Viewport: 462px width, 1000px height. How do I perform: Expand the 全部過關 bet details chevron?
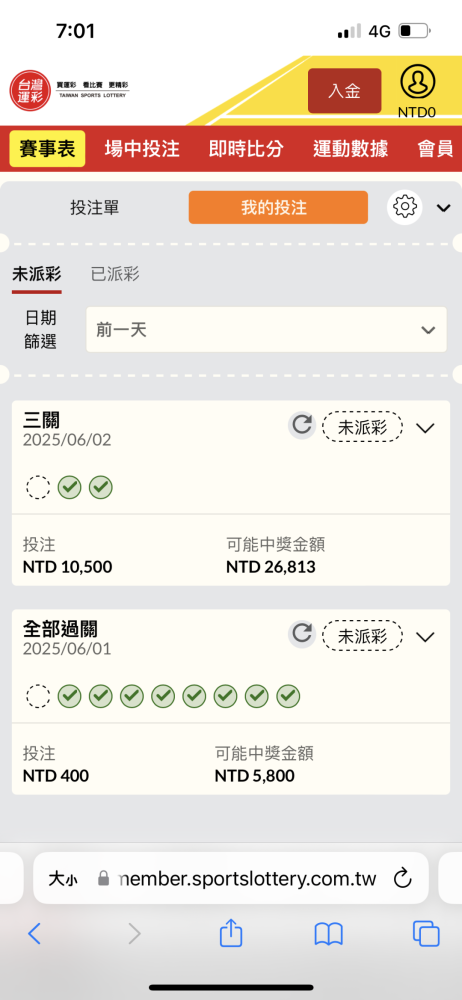coord(425,636)
